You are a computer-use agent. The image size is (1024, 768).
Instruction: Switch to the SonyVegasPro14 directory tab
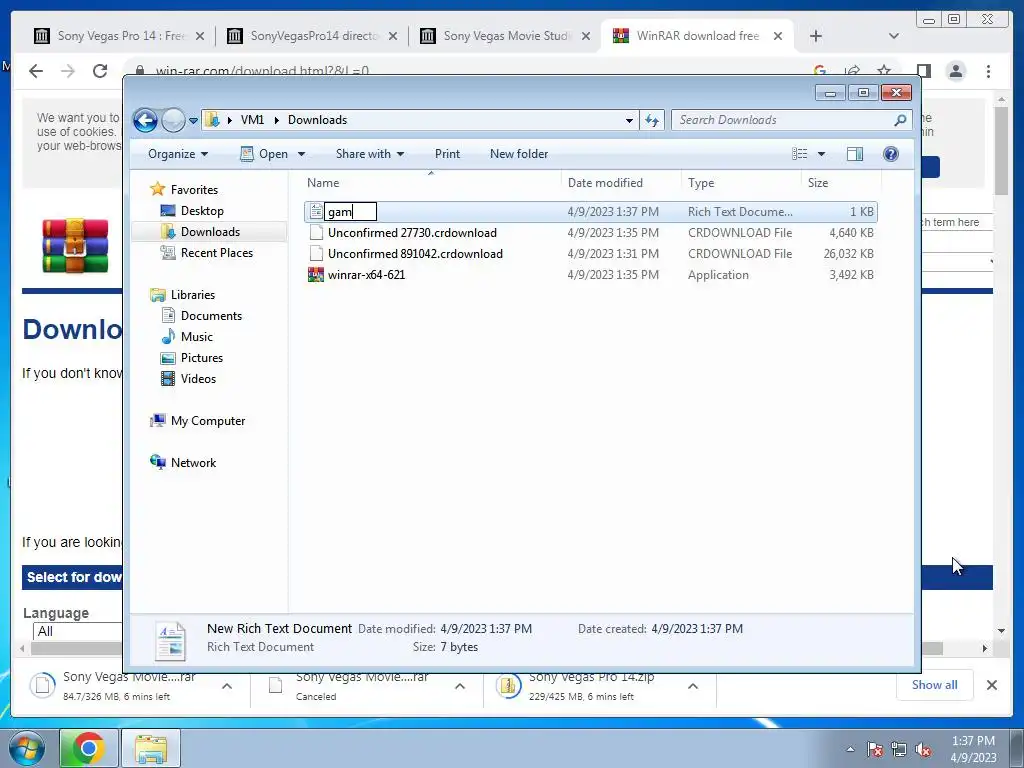(312, 36)
